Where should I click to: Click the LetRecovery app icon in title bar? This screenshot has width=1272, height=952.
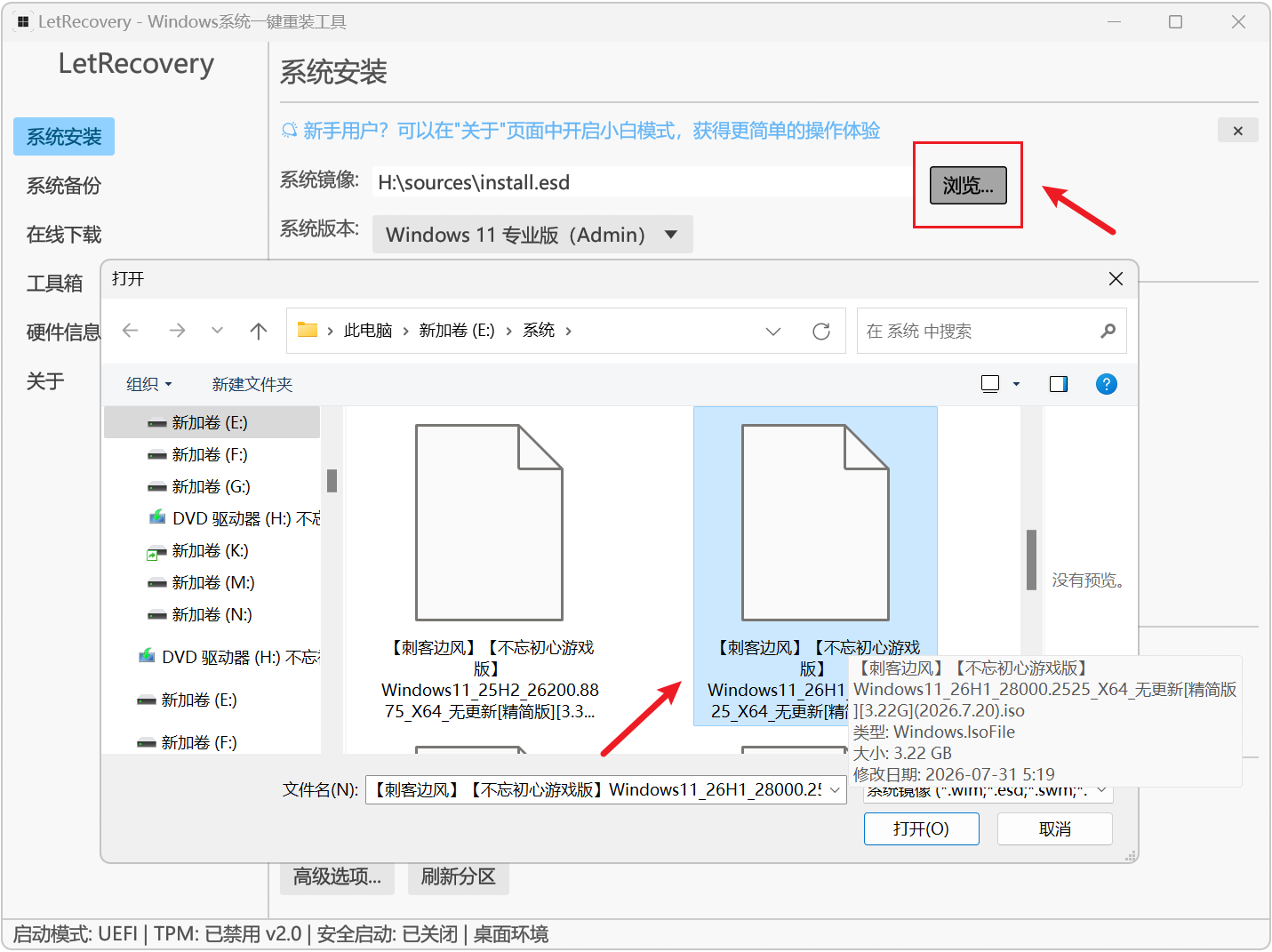[24, 21]
